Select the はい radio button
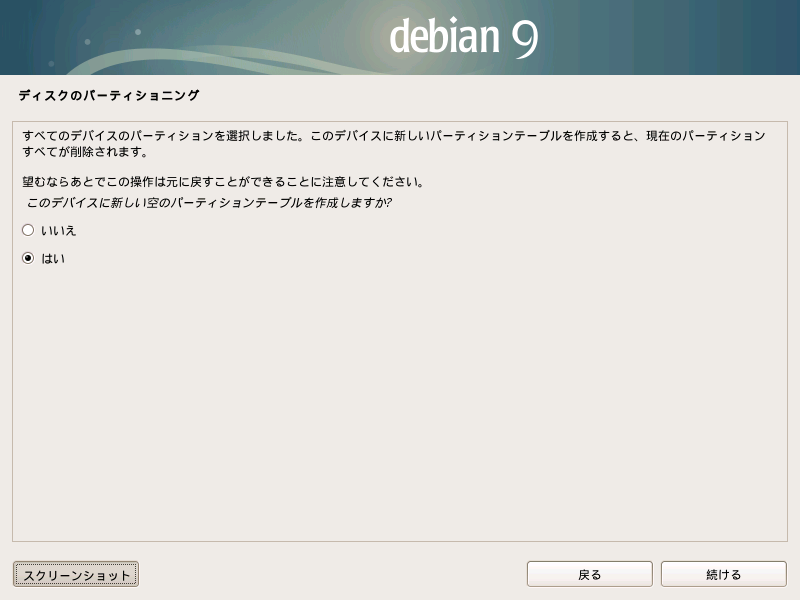 coord(28,258)
